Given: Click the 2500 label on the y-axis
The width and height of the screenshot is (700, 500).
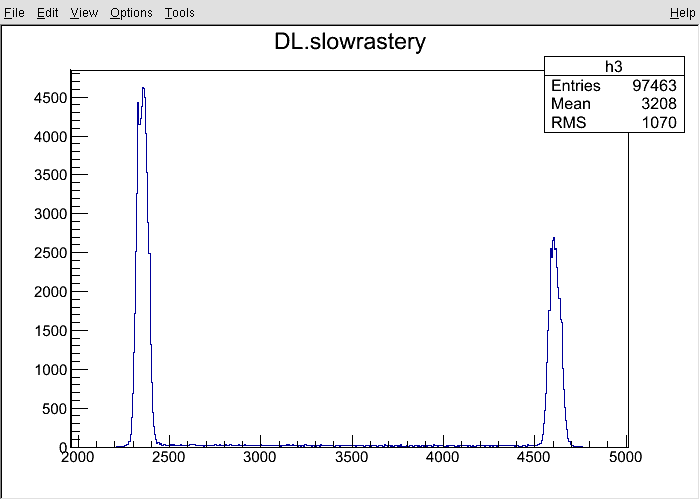Looking at the screenshot, I should coord(50,253).
